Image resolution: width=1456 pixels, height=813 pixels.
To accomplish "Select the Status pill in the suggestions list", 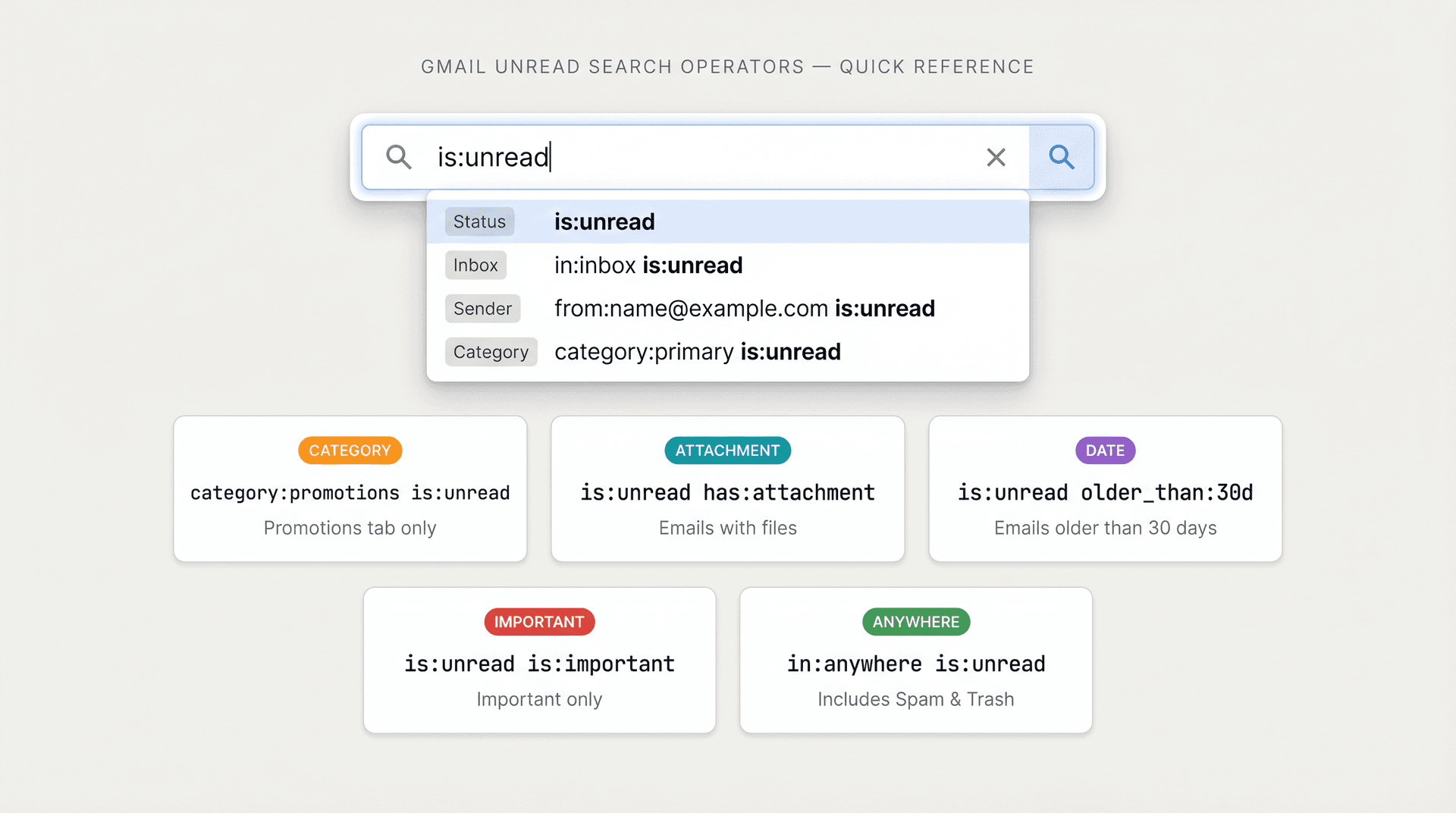I will pos(479,221).
